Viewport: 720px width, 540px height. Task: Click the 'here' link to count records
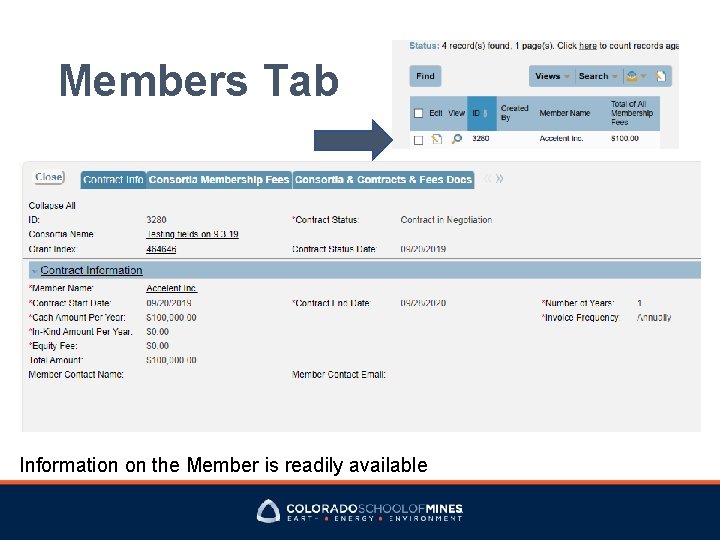pos(588,46)
